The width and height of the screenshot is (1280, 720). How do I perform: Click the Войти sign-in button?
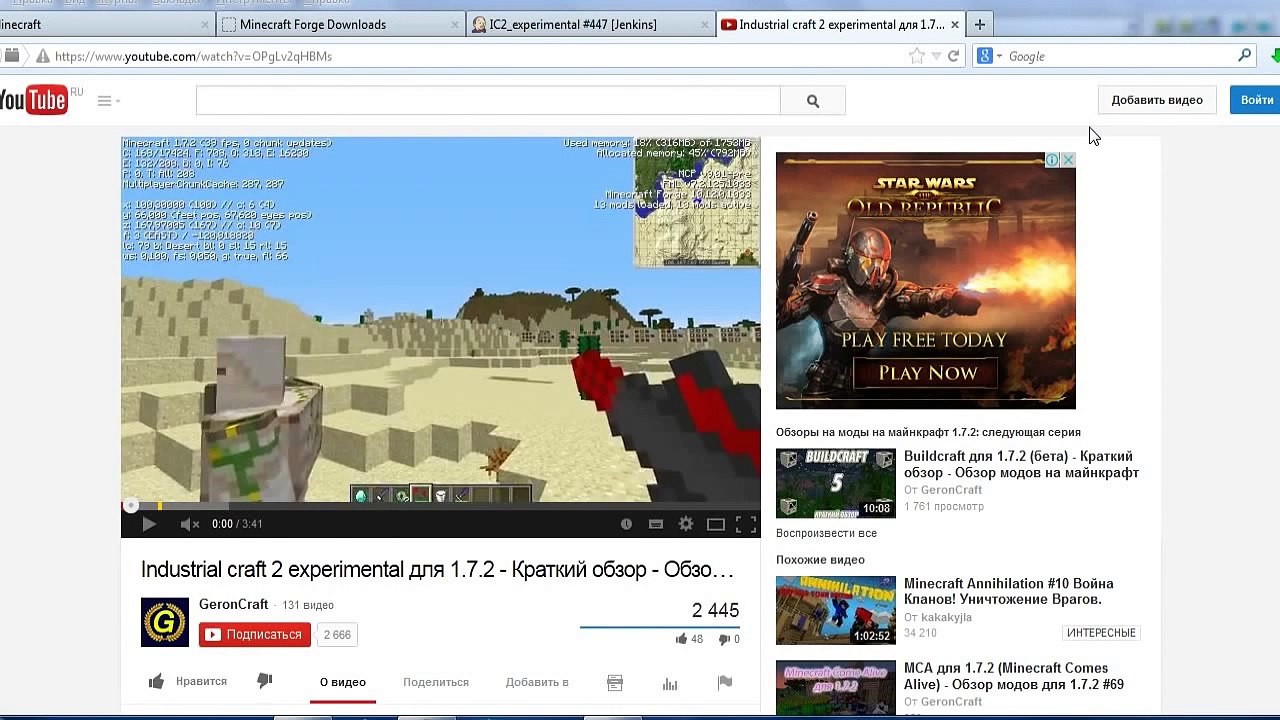click(1256, 100)
